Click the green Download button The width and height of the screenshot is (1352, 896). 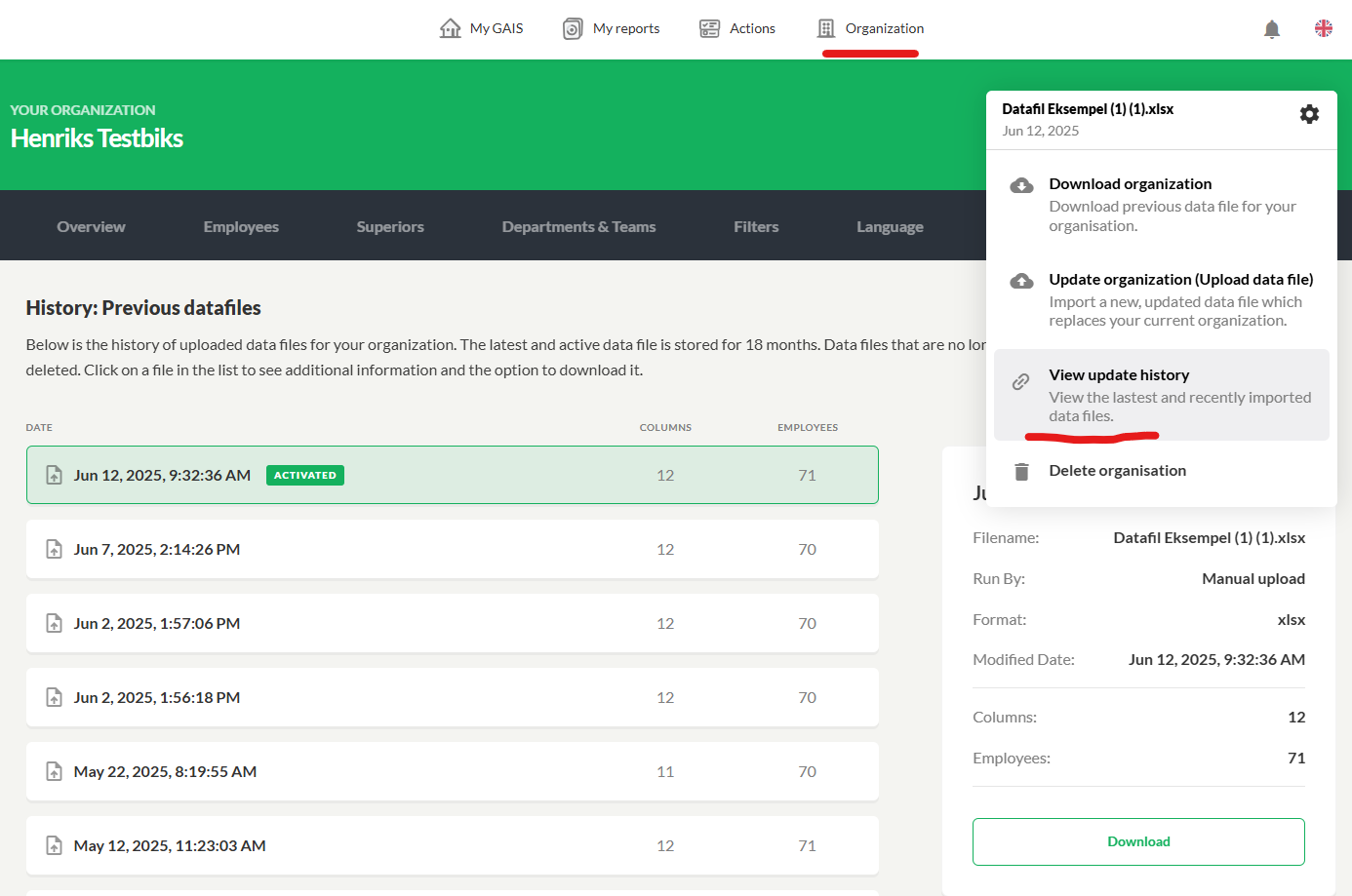coord(1138,841)
